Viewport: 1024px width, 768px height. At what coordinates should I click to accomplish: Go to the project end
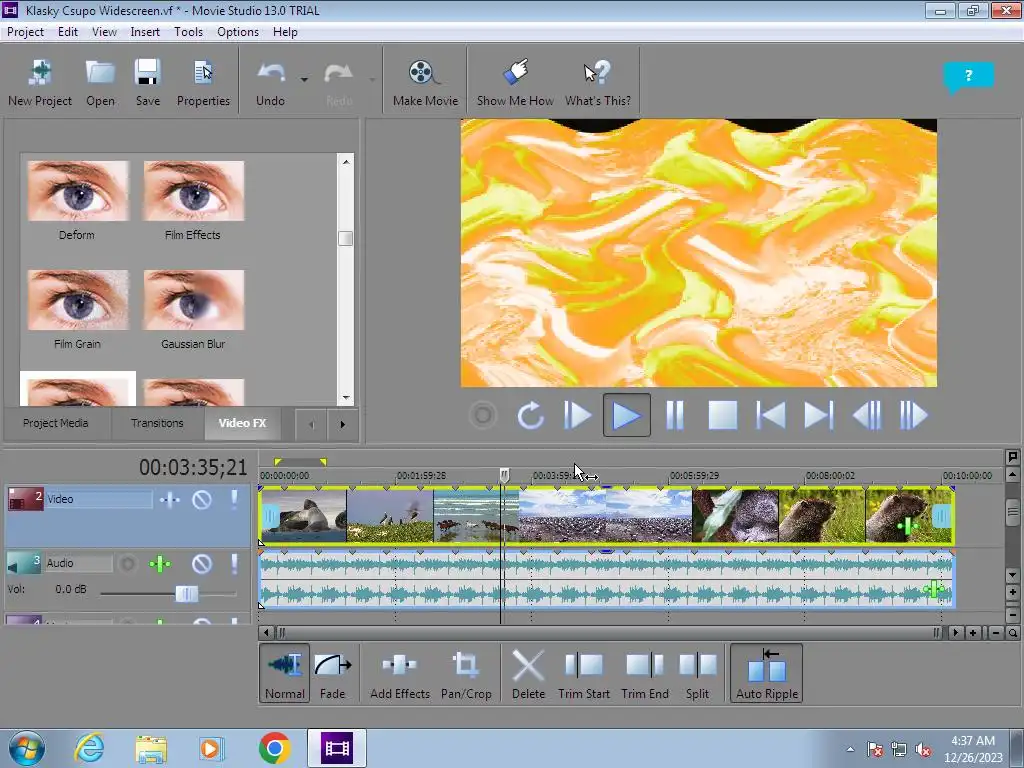[818, 415]
